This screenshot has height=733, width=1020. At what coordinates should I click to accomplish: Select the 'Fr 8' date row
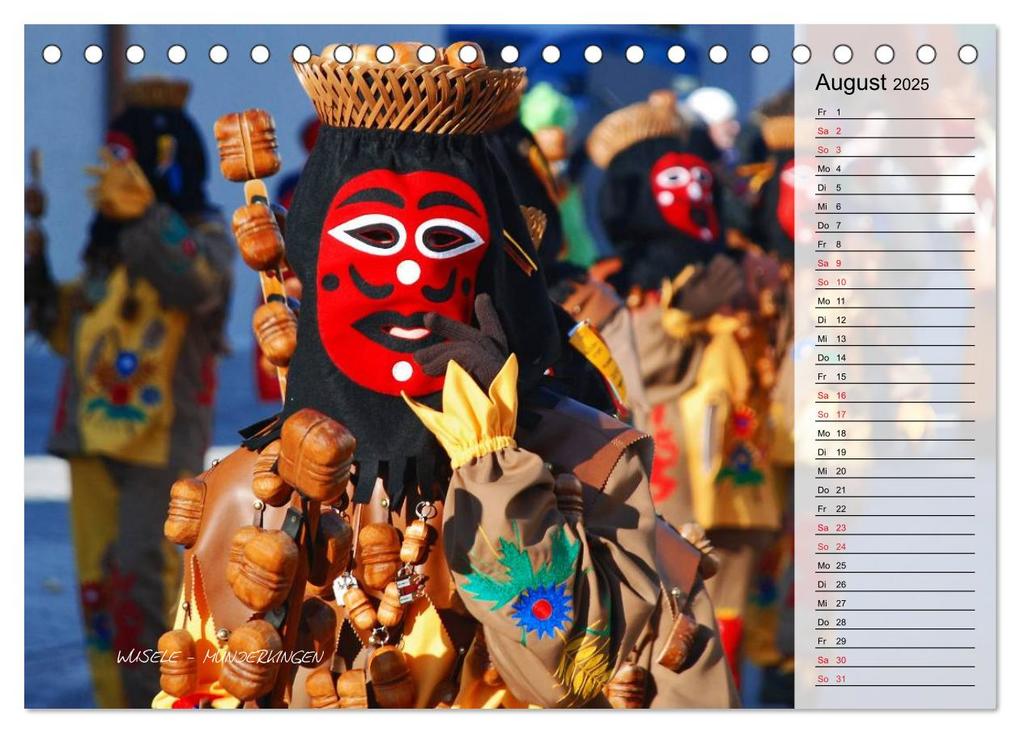click(895, 244)
